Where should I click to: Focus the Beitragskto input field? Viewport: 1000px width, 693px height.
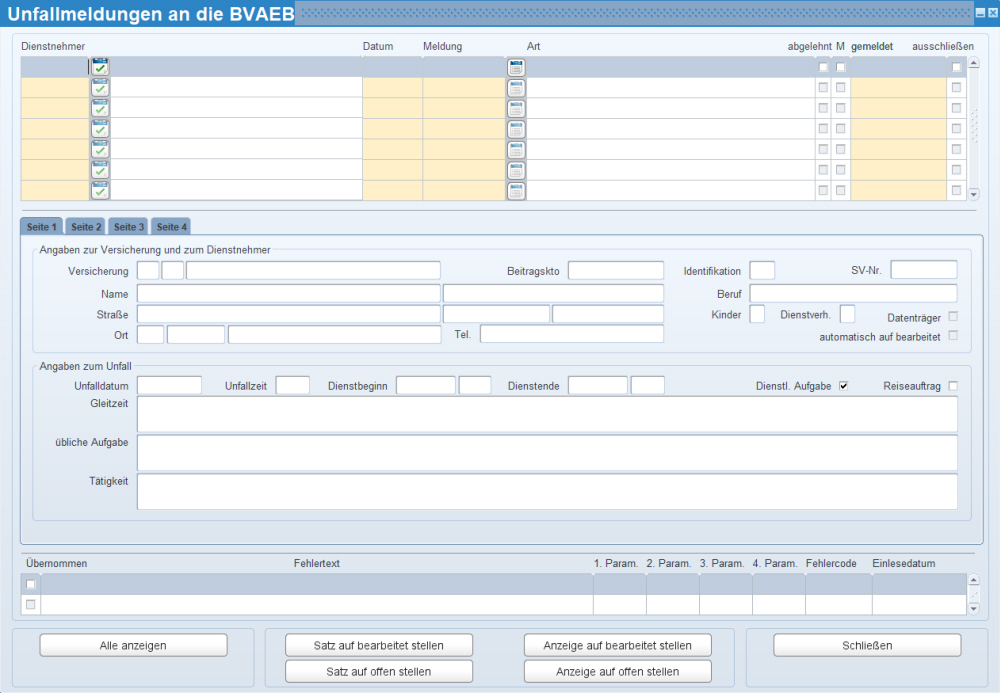click(x=616, y=270)
